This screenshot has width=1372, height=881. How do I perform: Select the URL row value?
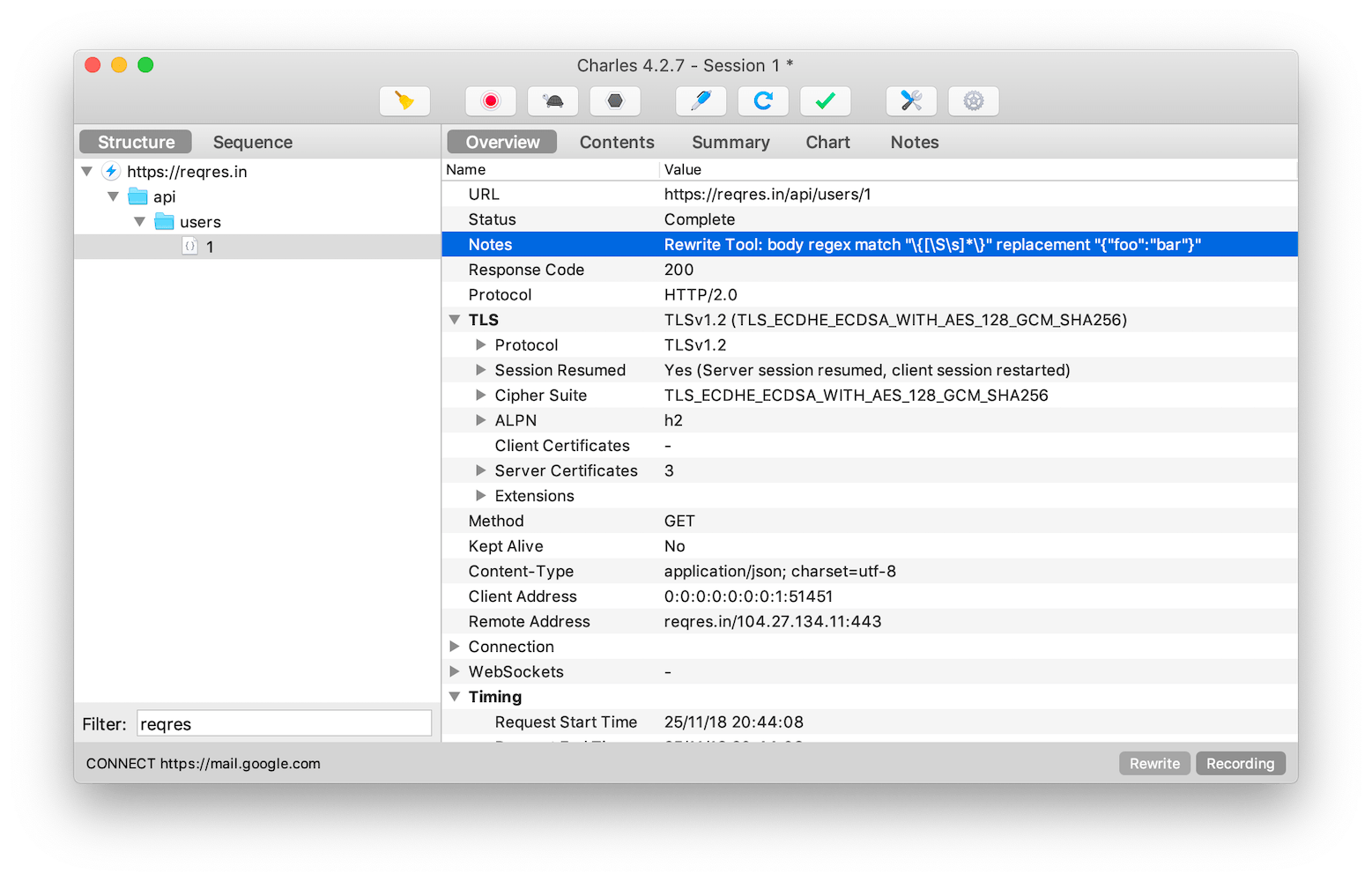768,194
